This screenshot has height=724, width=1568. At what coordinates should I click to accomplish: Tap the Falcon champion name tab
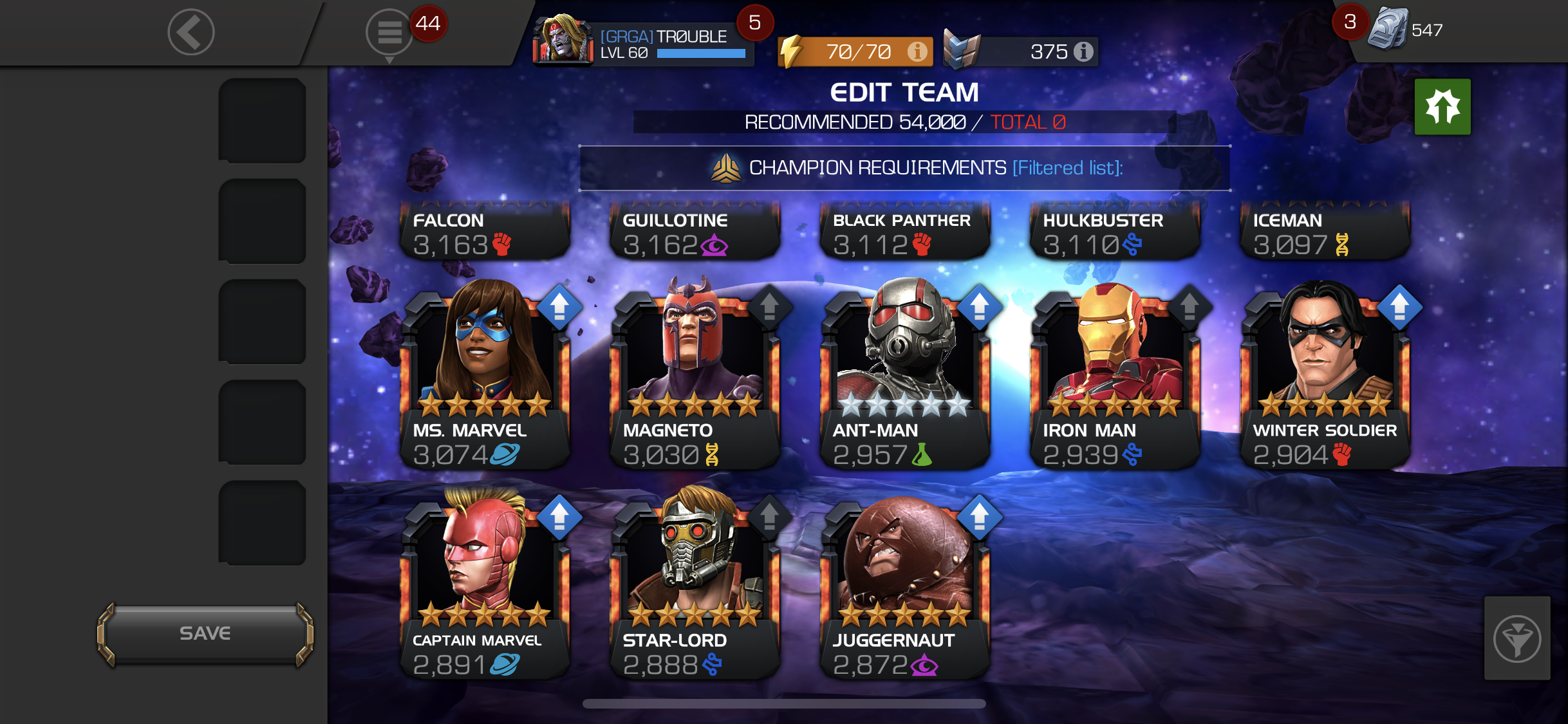pyautogui.click(x=485, y=232)
